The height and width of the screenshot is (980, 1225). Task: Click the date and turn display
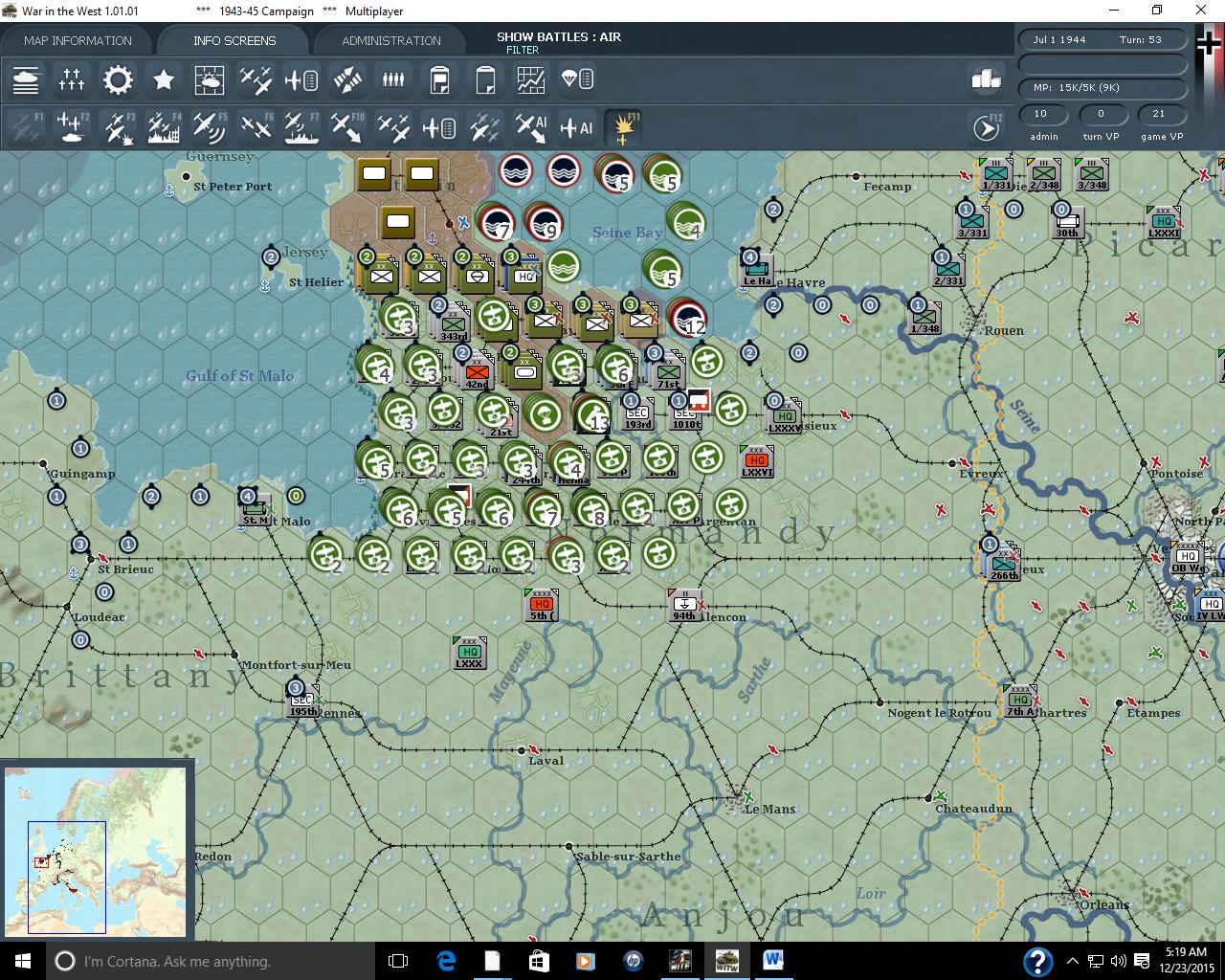[x=1102, y=40]
